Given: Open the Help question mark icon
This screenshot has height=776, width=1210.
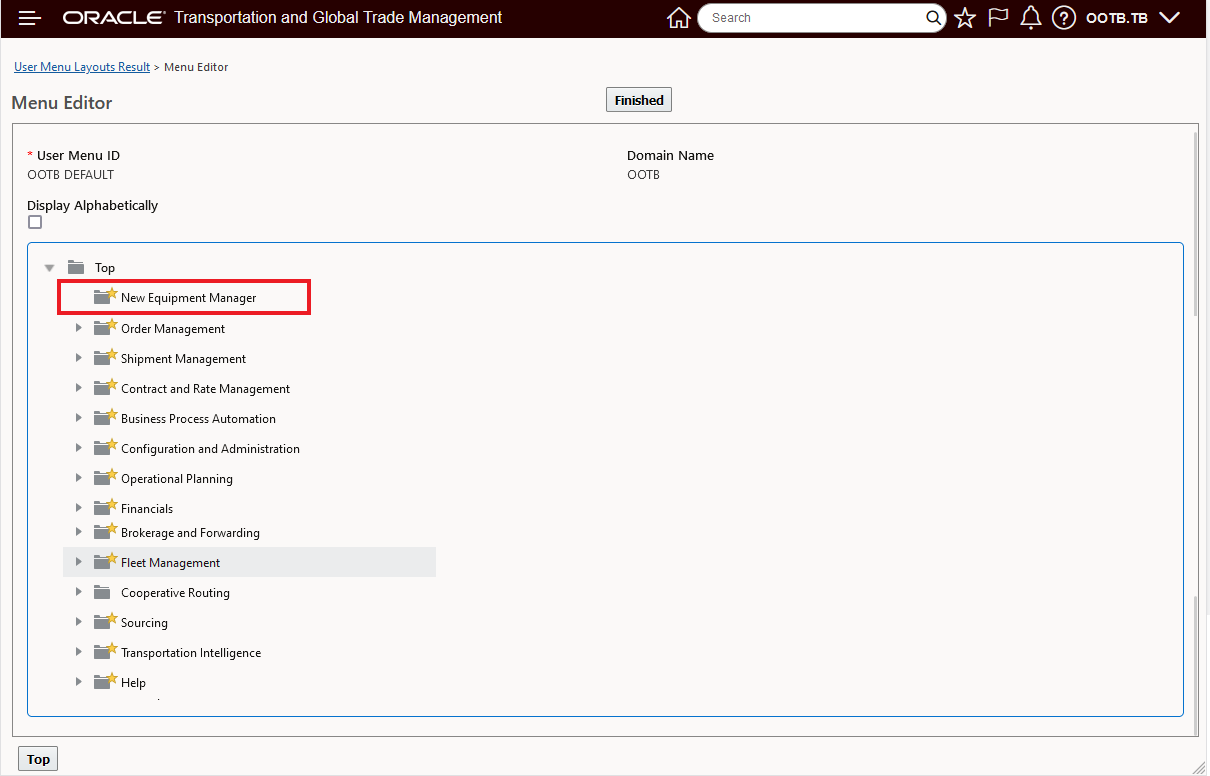Looking at the screenshot, I should click(x=1064, y=18).
